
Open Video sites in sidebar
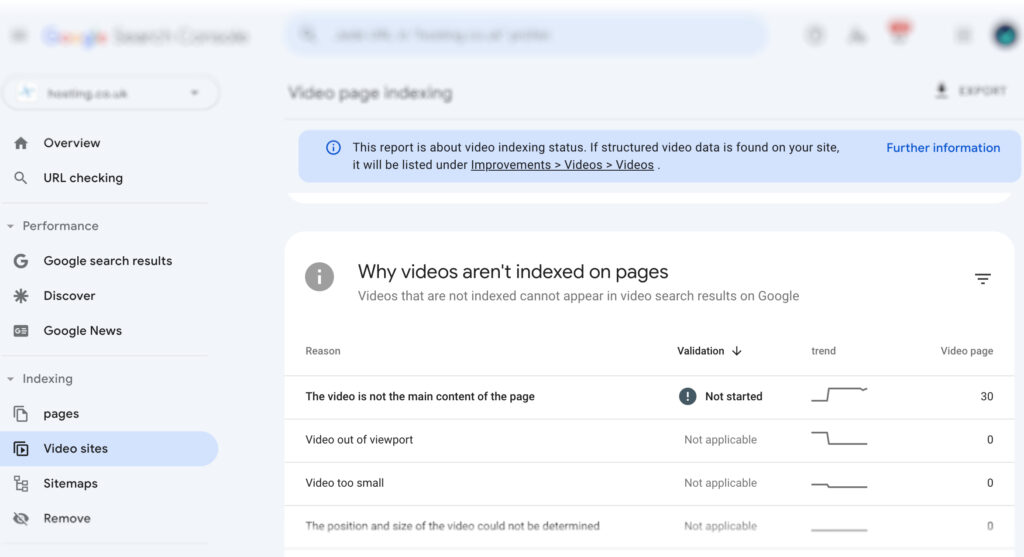click(75, 449)
